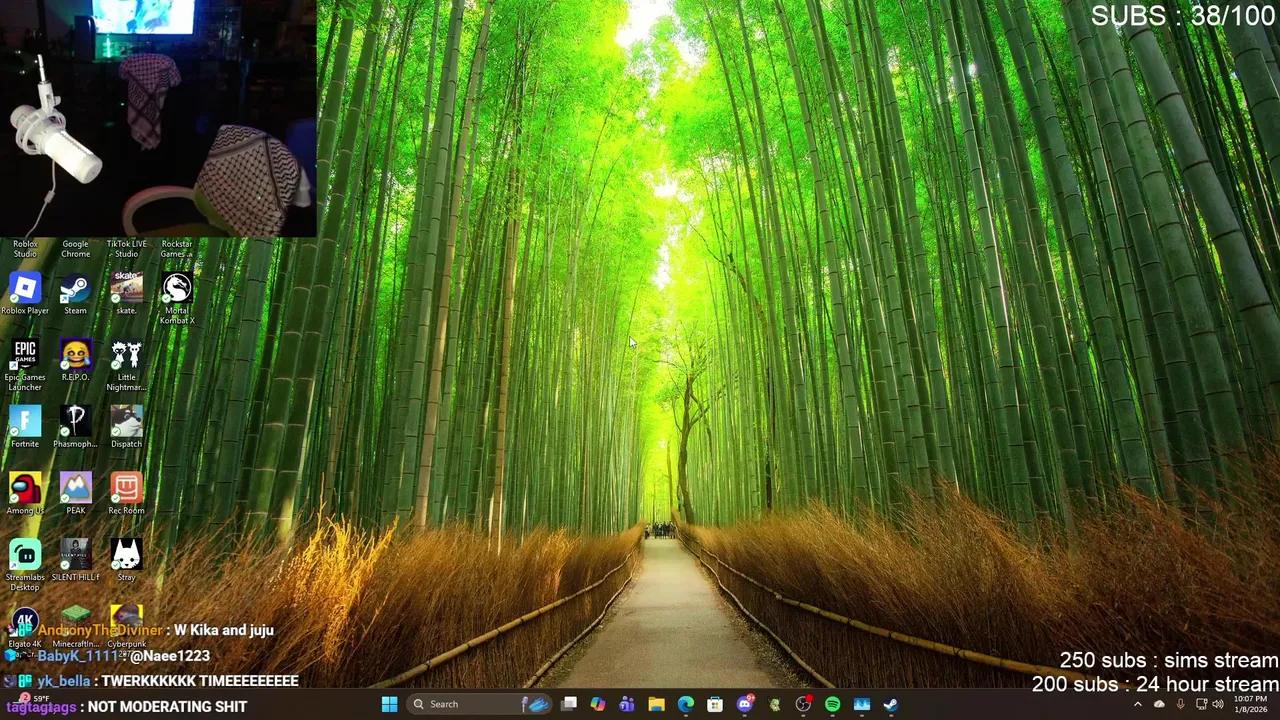Open Spotify from the taskbar
This screenshot has height=720, width=1280.
tap(832, 704)
